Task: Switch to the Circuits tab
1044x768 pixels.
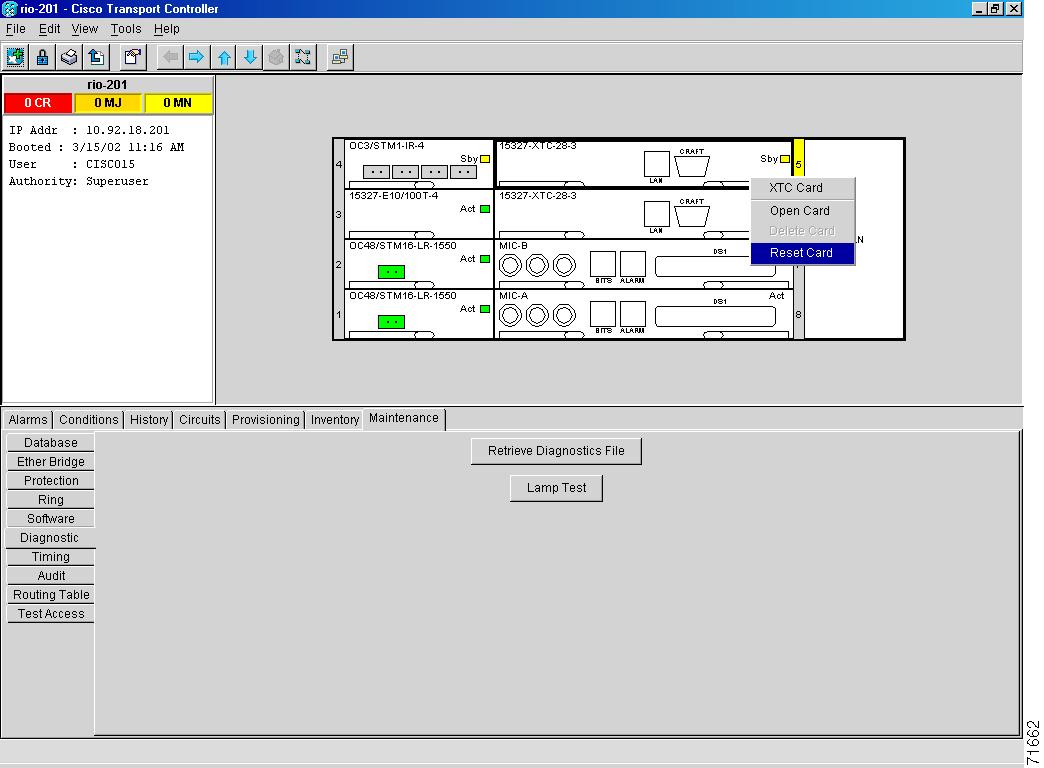Action: (199, 420)
